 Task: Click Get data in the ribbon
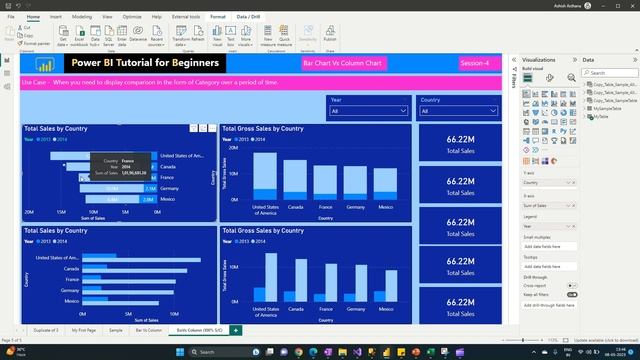pyautogui.click(x=63, y=36)
